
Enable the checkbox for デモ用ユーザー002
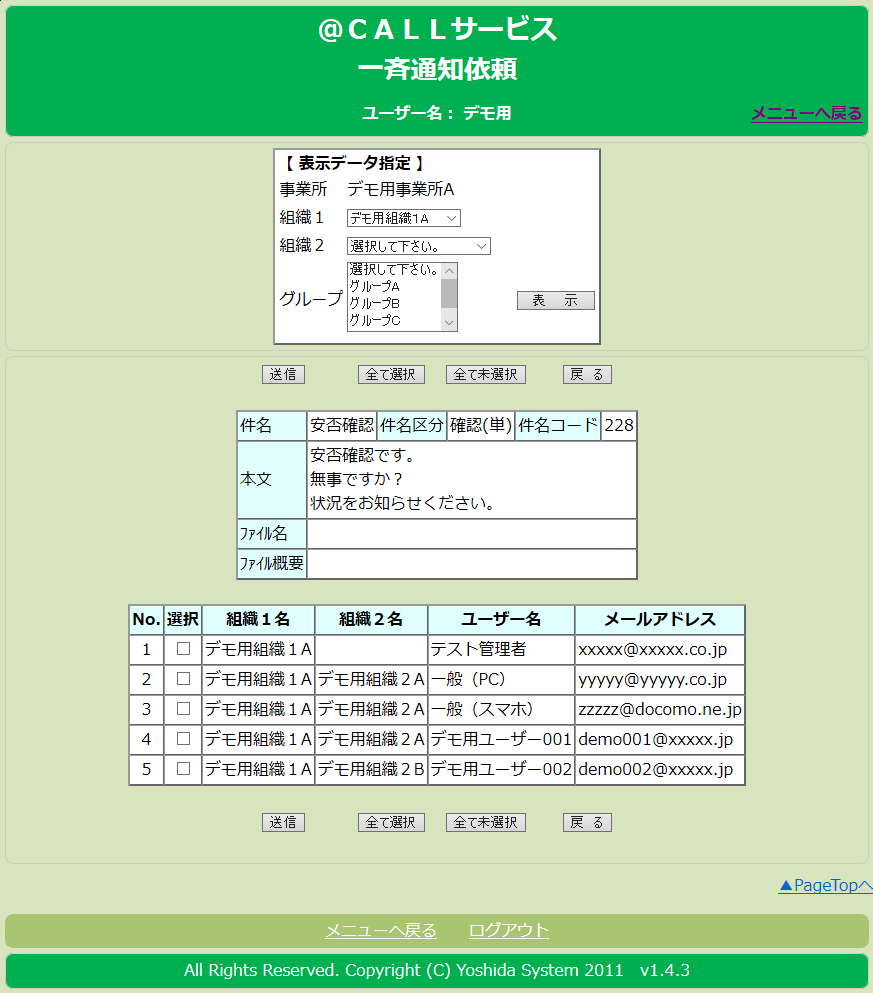tap(183, 769)
